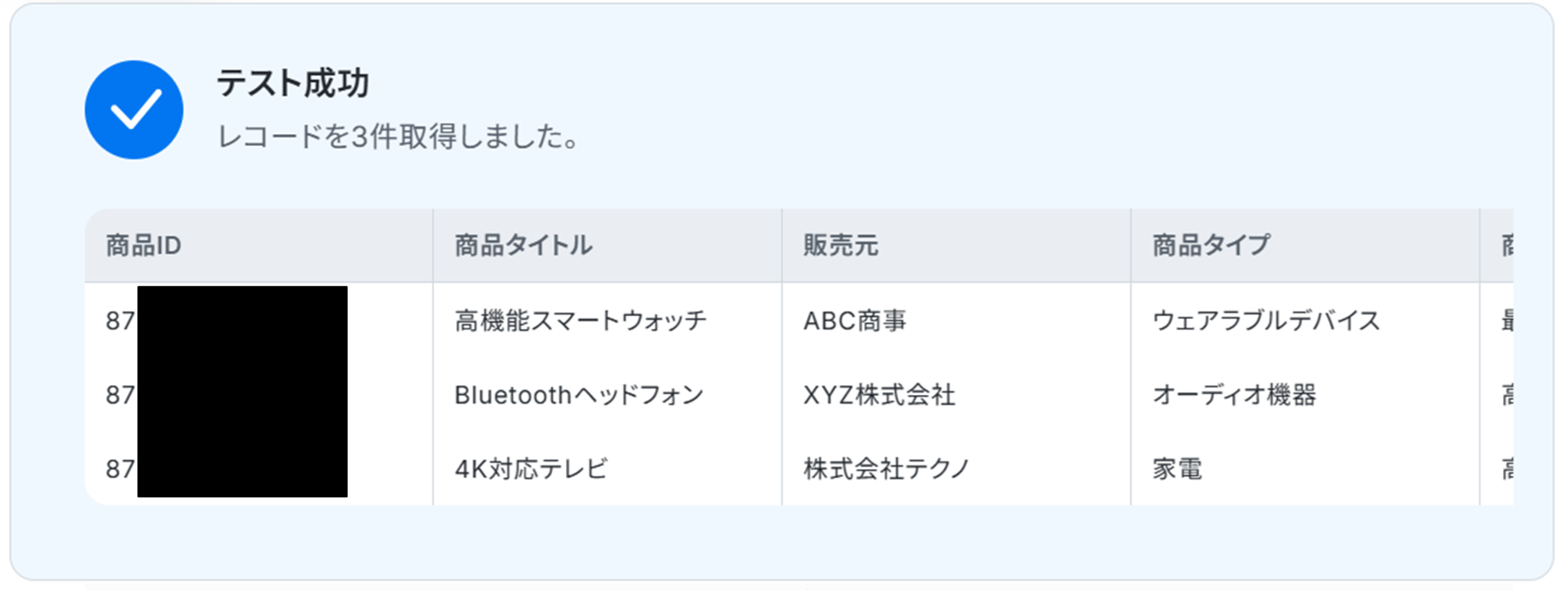Image resolution: width=1568 pixels, height=590 pixels.
Task: Click the オーディオ機器 product type cell
Action: (1234, 395)
